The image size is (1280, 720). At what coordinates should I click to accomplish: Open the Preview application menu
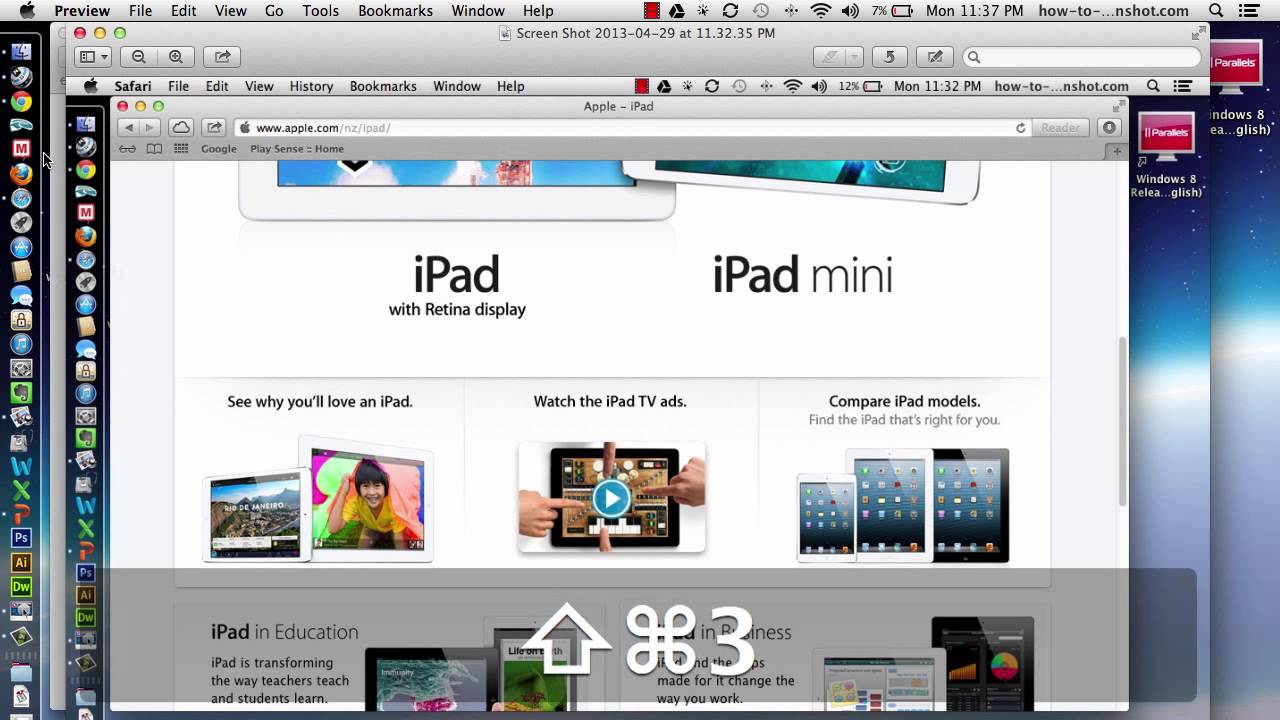pos(82,11)
